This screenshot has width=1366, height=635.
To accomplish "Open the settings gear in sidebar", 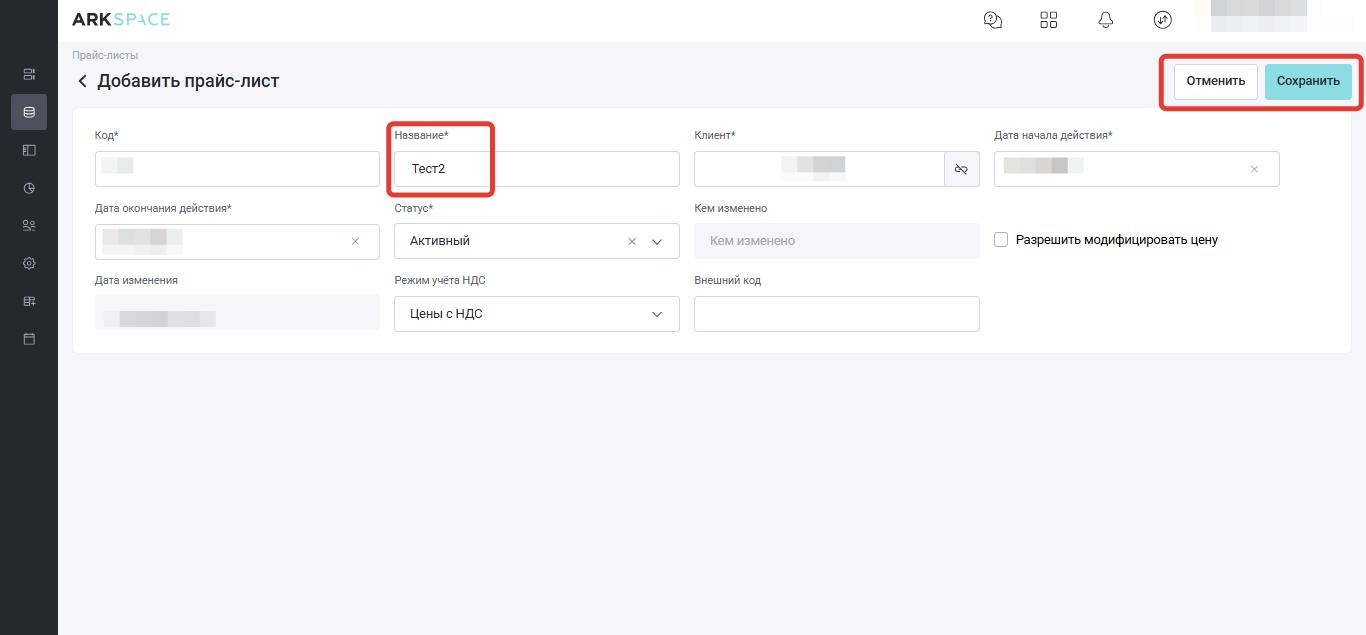I will tap(29, 264).
